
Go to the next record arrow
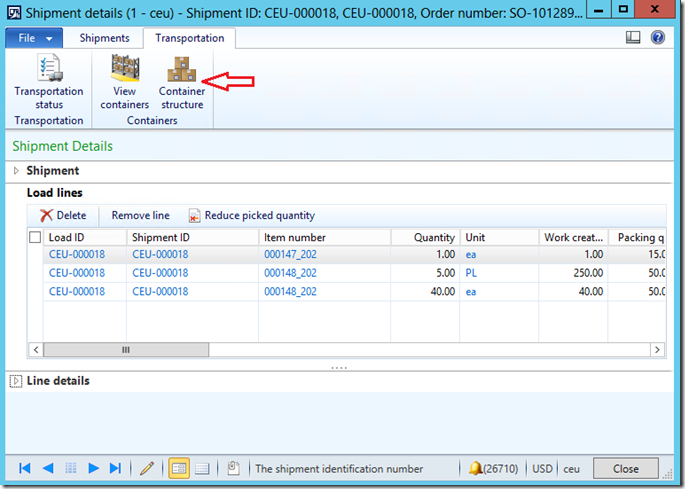point(94,468)
